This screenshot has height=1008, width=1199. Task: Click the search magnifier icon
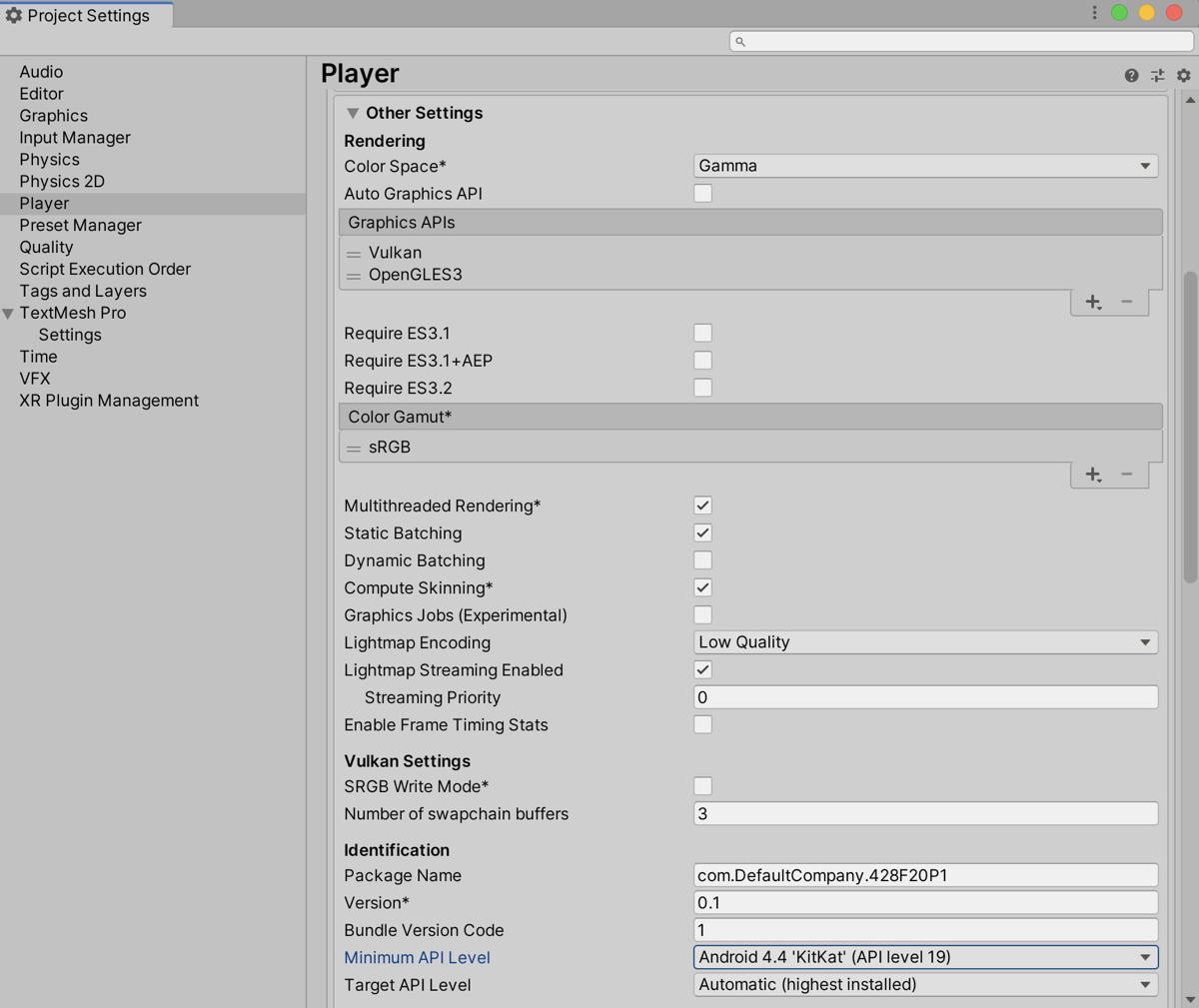click(x=740, y=42)
